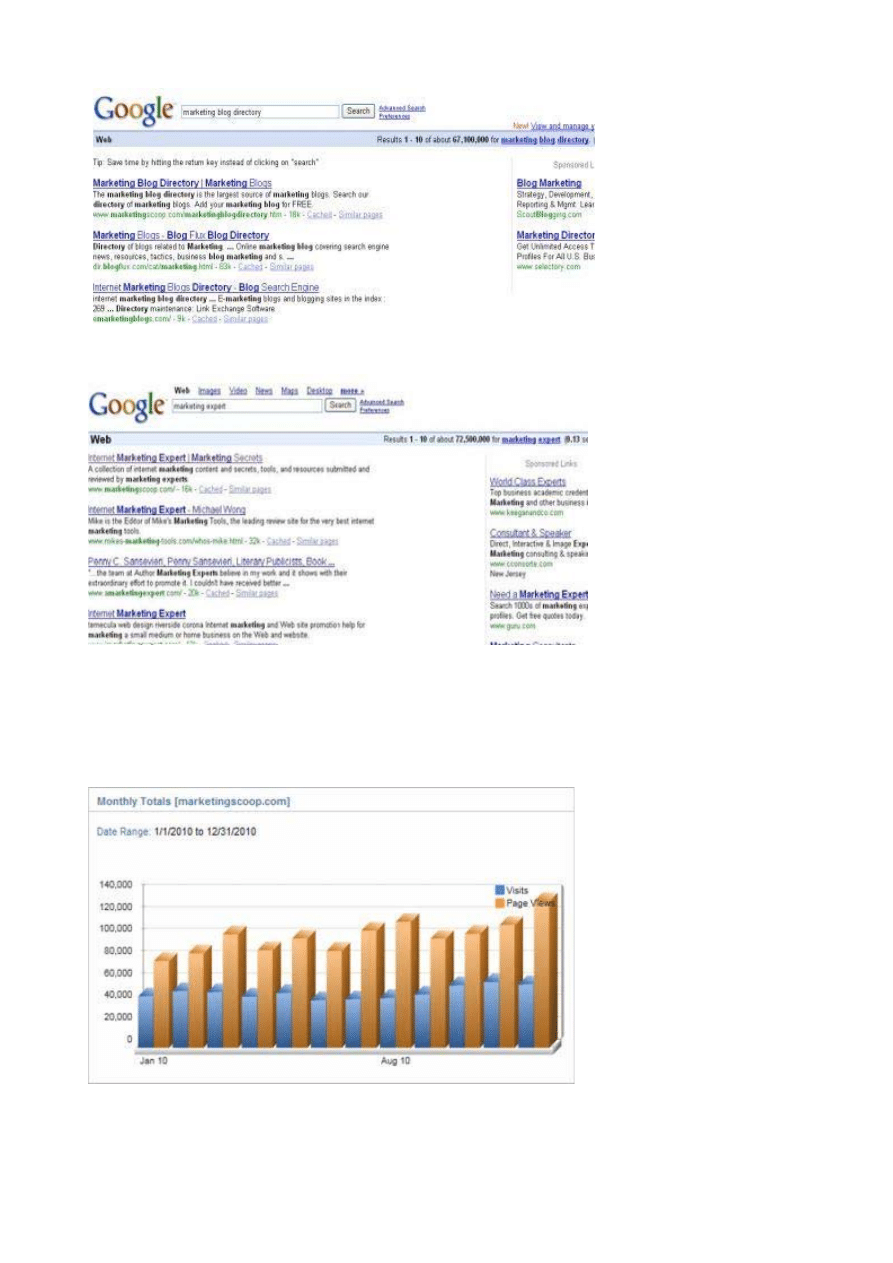Click the Google logo beside 'marketing expert' search

coord(126,405)
